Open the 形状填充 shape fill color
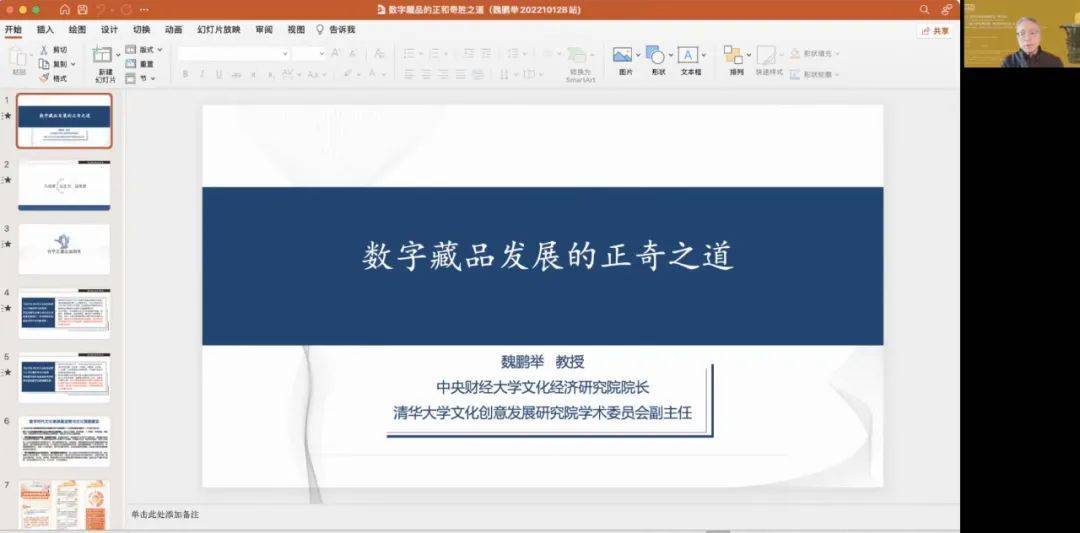 coord(814,53)
